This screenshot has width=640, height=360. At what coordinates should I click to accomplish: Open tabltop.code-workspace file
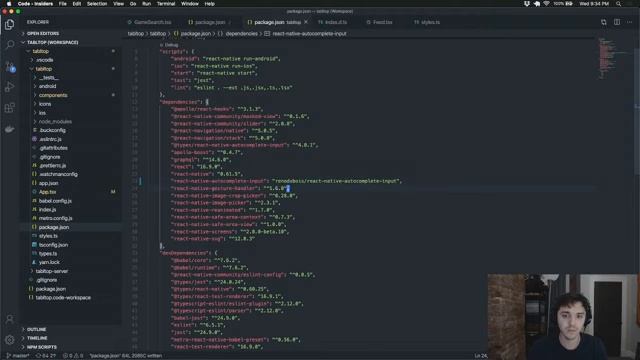click(63, 298)
